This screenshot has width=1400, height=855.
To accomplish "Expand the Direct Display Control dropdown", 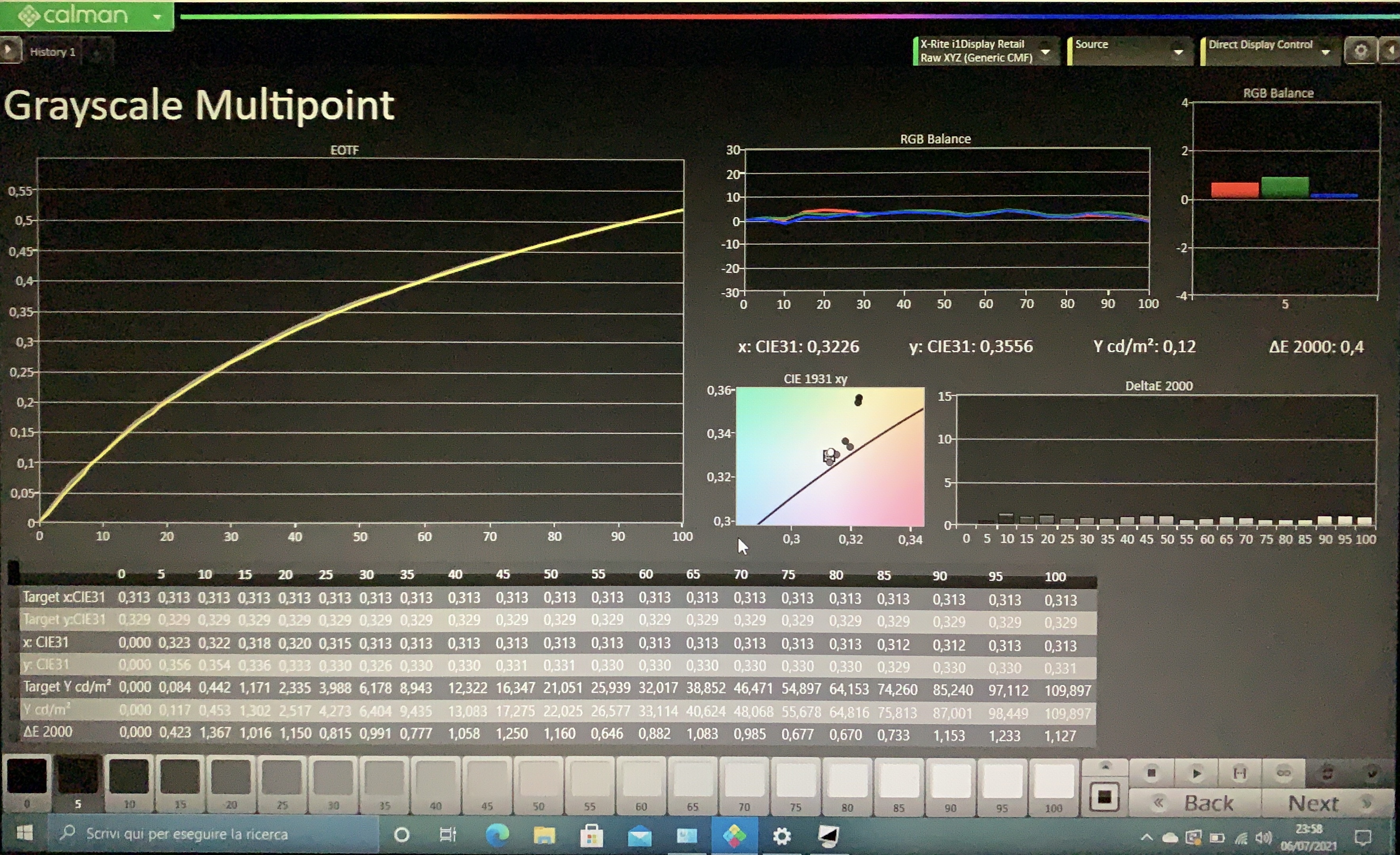I will (1326, 52).
